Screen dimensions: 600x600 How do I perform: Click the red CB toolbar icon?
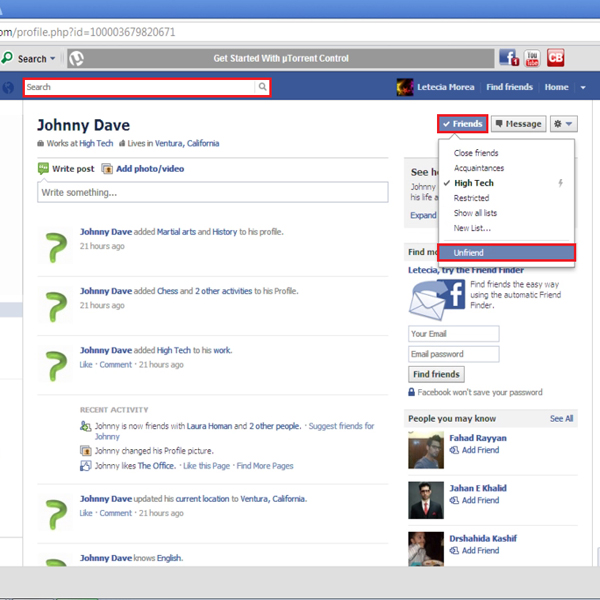pyautogui.click(x=555, y=58)
